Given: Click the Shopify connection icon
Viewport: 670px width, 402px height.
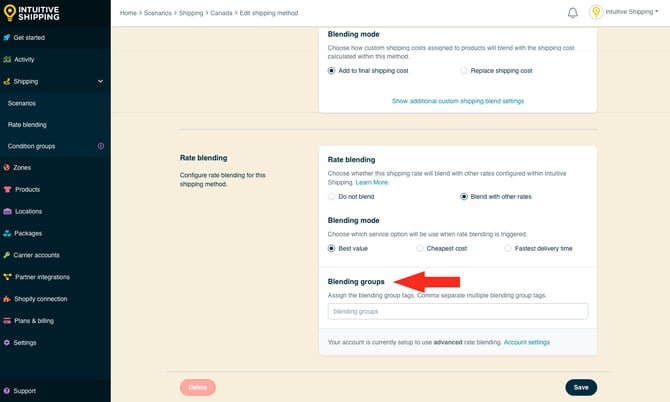Looking at the screenshot, I should (x=7, y=299).
